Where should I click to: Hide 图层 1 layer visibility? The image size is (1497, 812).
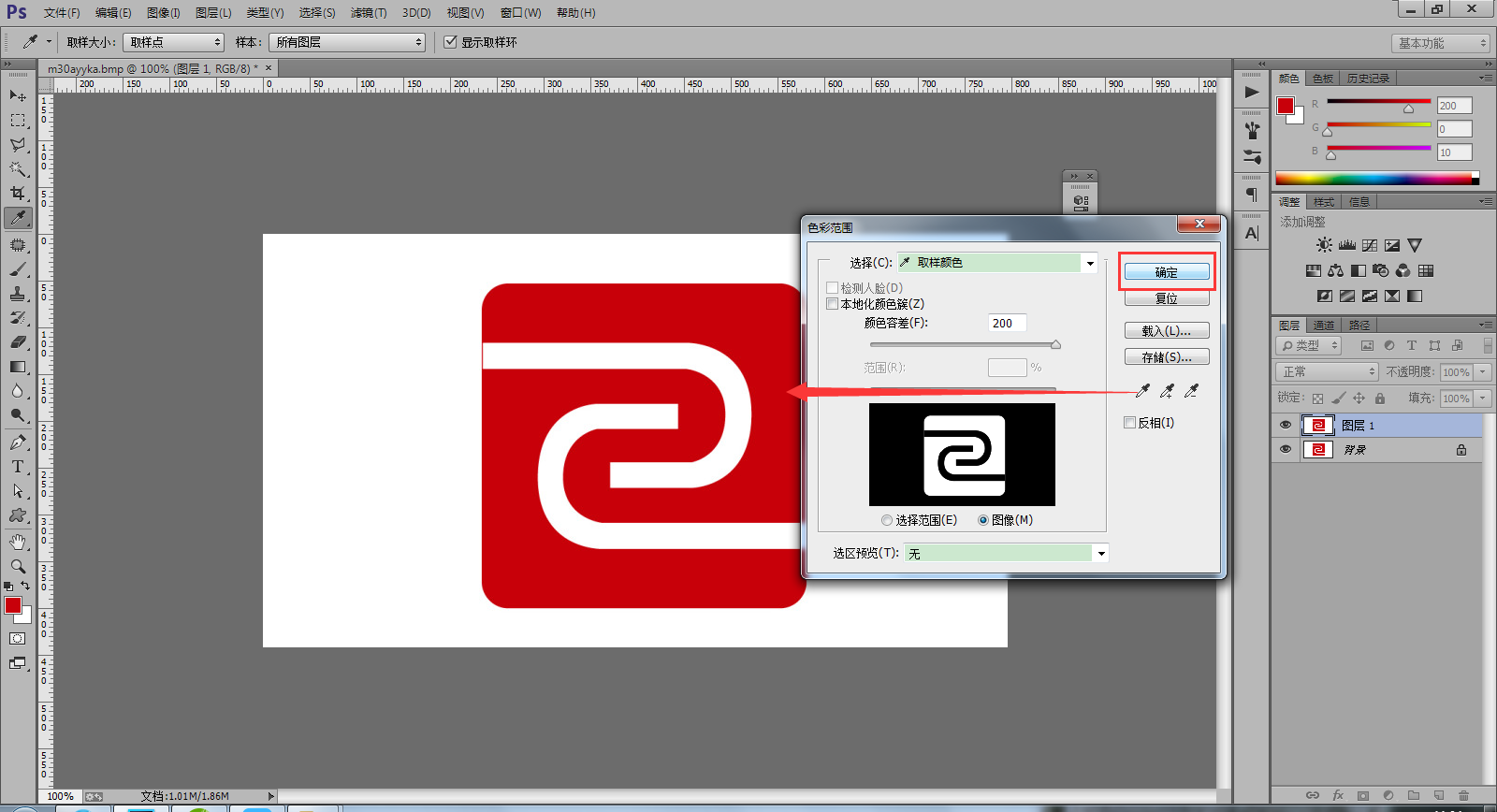click(1286, 426)
